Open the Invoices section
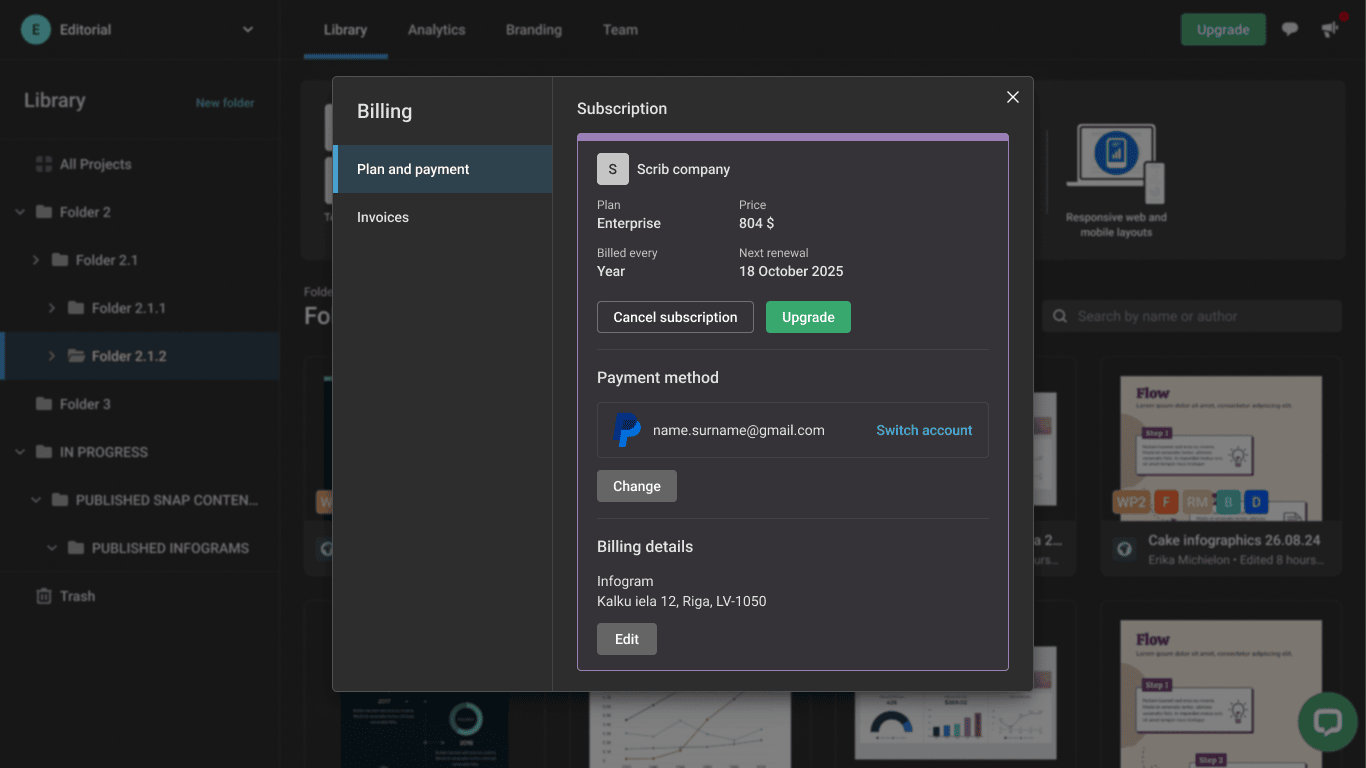1366x768 pixels. click(x=442, y=217)
